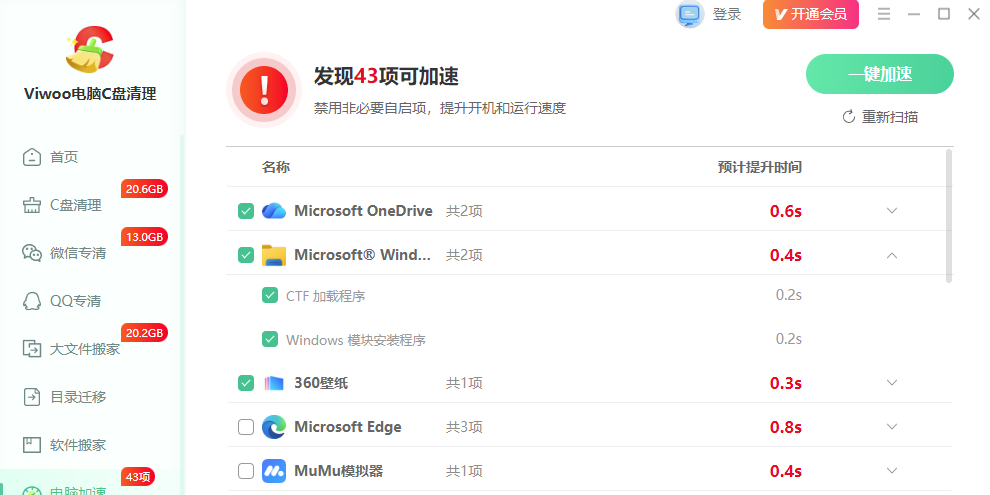
Task: Click the rescan refresh icon
Action: (x=849, y=117)
